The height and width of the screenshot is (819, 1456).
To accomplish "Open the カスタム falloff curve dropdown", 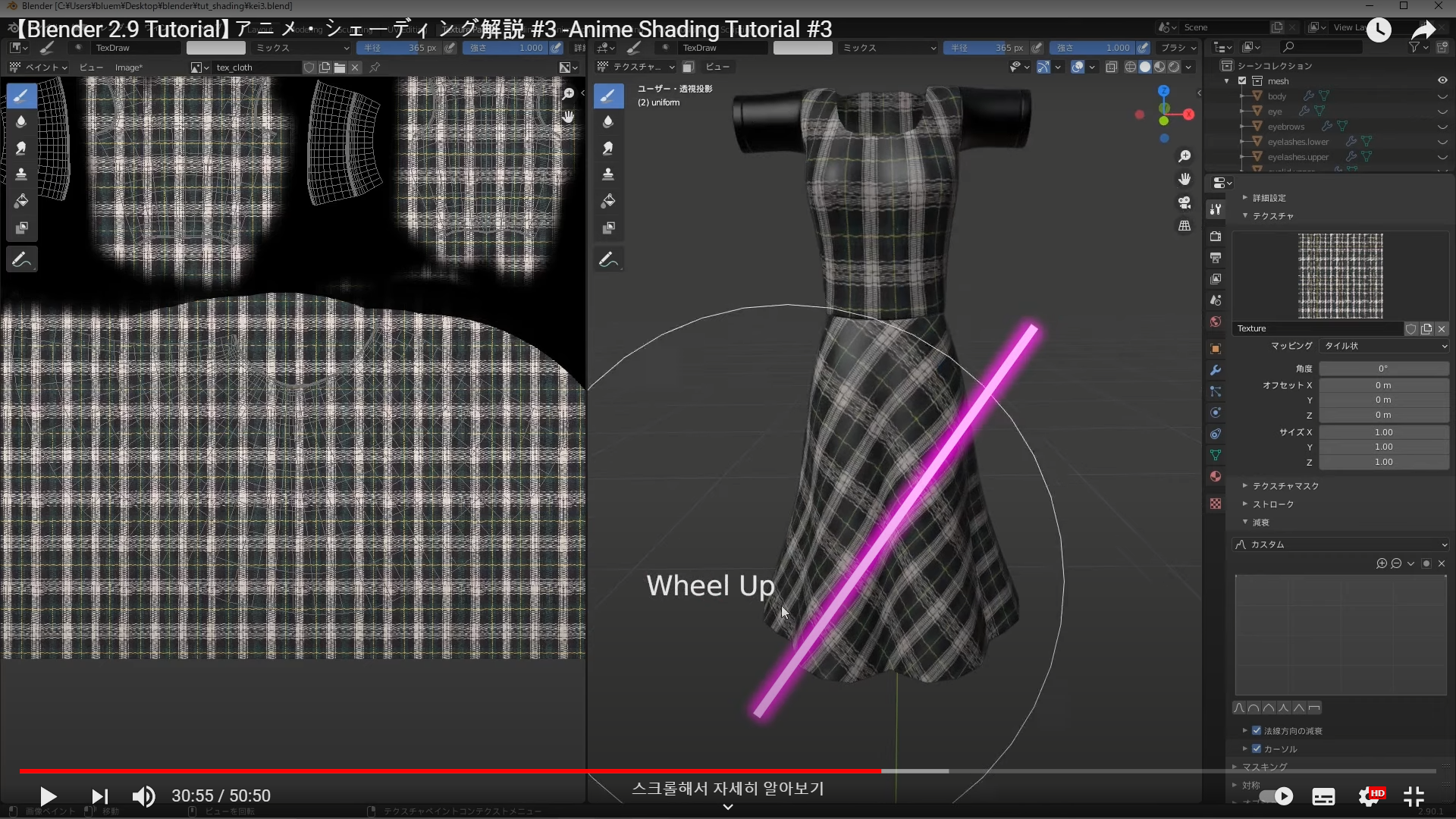I will click(1341, 544).
